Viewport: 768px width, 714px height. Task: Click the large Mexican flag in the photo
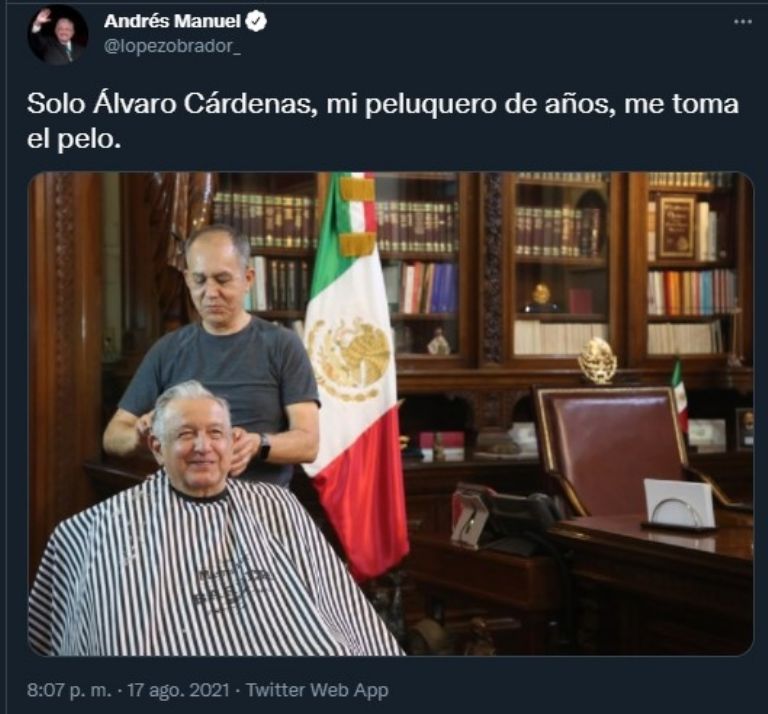coord(356,375)
